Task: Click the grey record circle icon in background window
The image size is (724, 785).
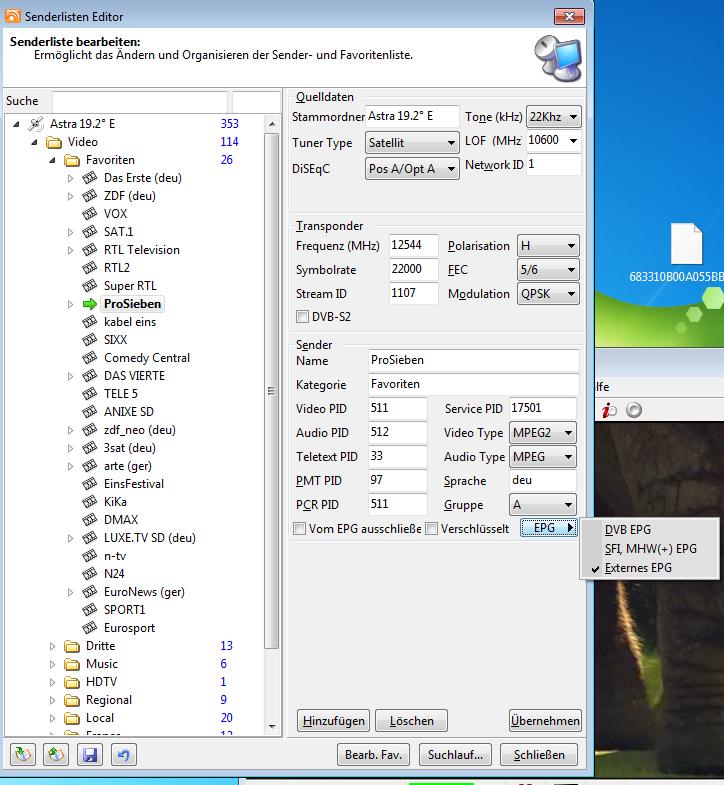Action: [634, 410]
